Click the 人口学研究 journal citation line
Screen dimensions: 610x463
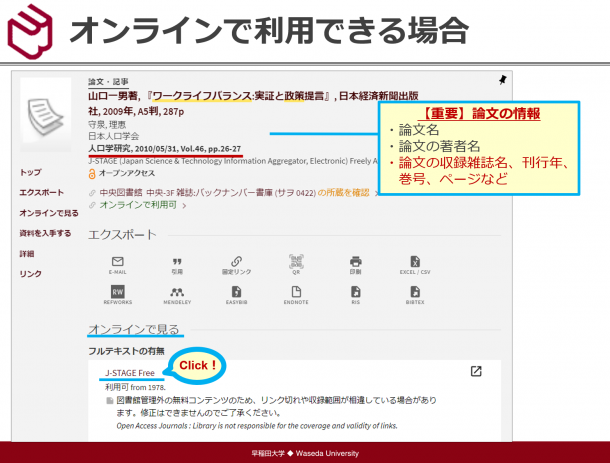coord(165,149)
